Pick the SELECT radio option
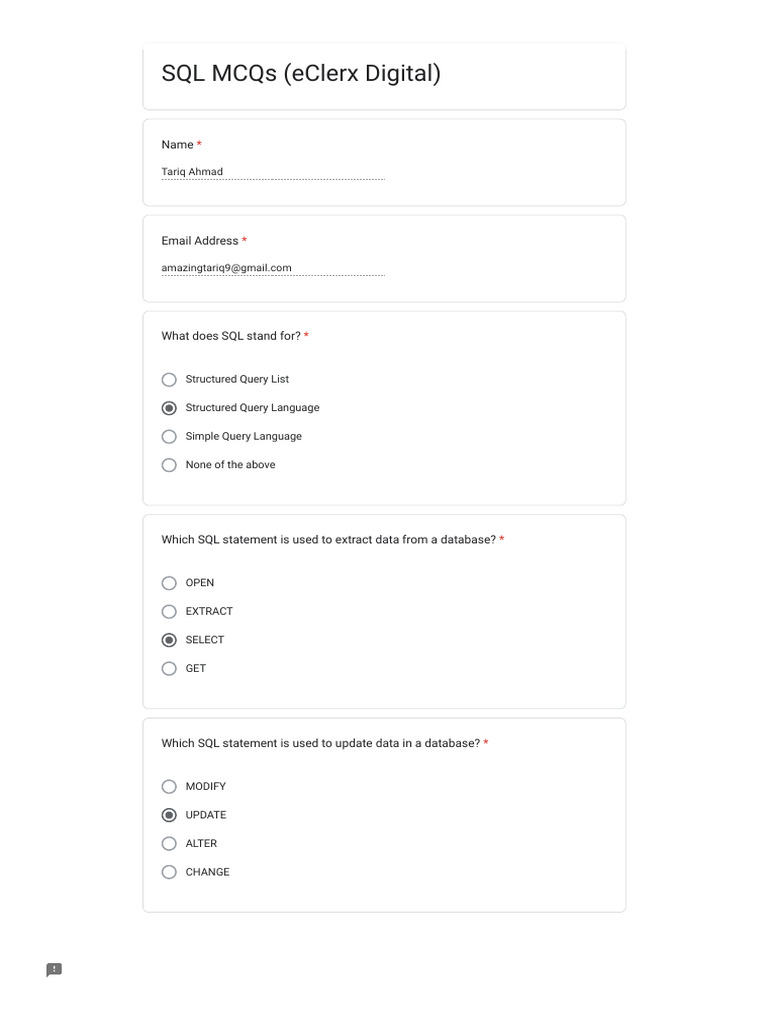 (x=169, y=640)
